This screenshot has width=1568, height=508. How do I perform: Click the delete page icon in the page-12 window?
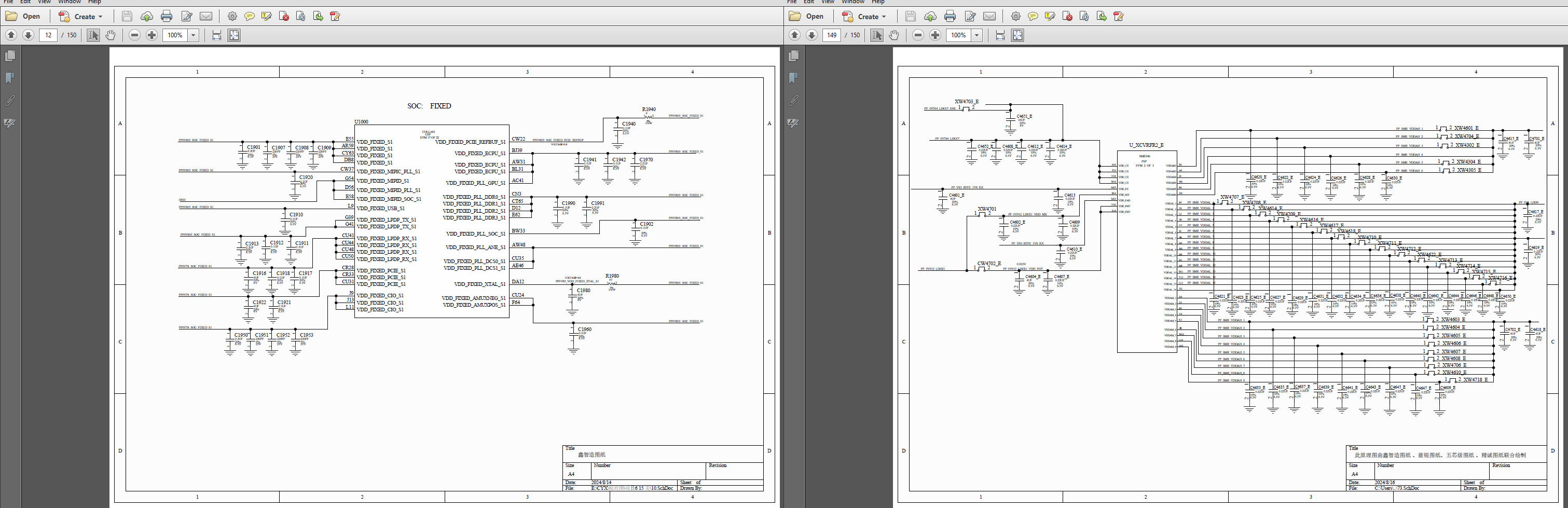[284, 17]
